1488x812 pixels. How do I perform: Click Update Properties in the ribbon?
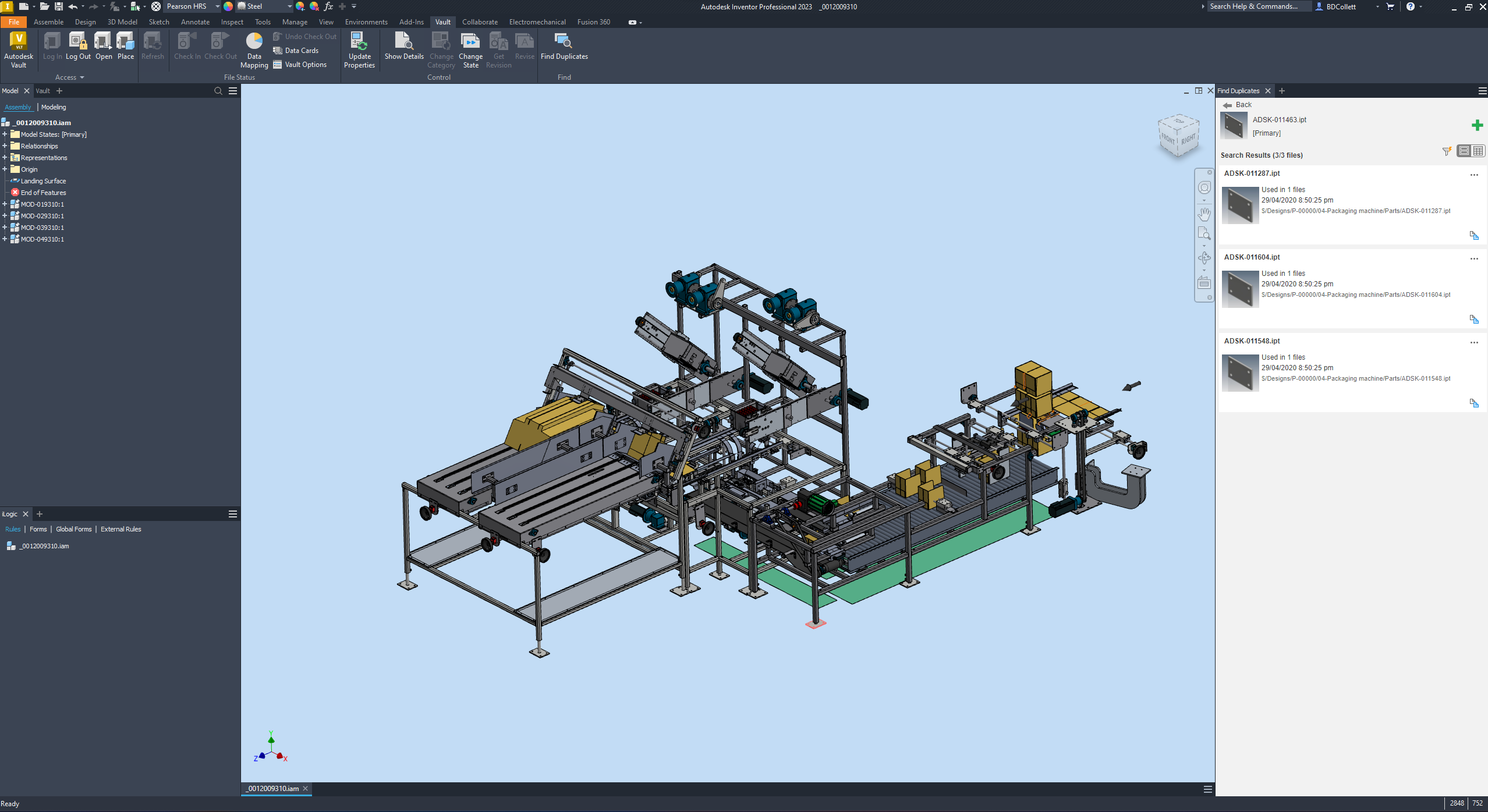(359, 50)
